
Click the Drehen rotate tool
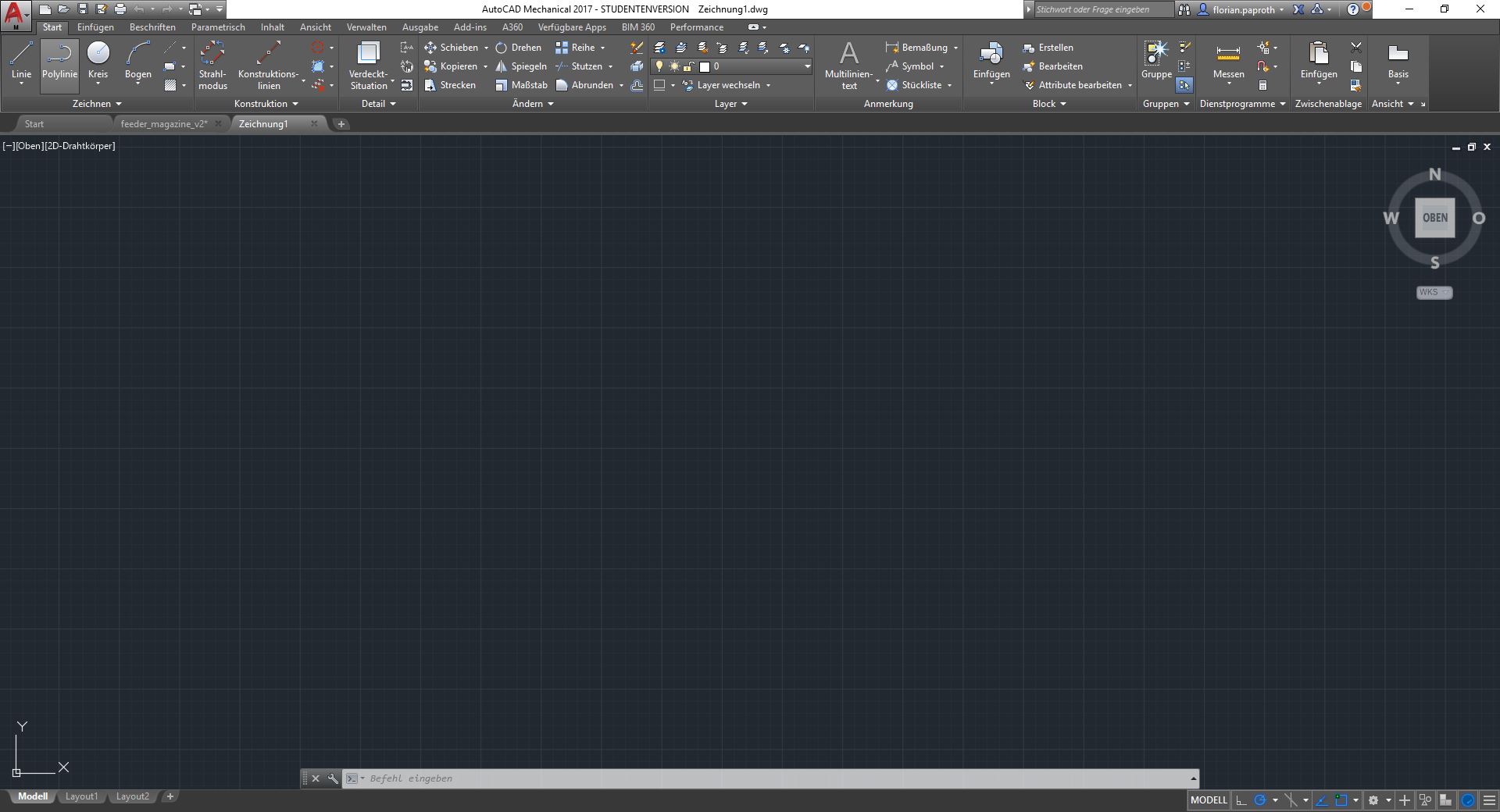point(518,48)
